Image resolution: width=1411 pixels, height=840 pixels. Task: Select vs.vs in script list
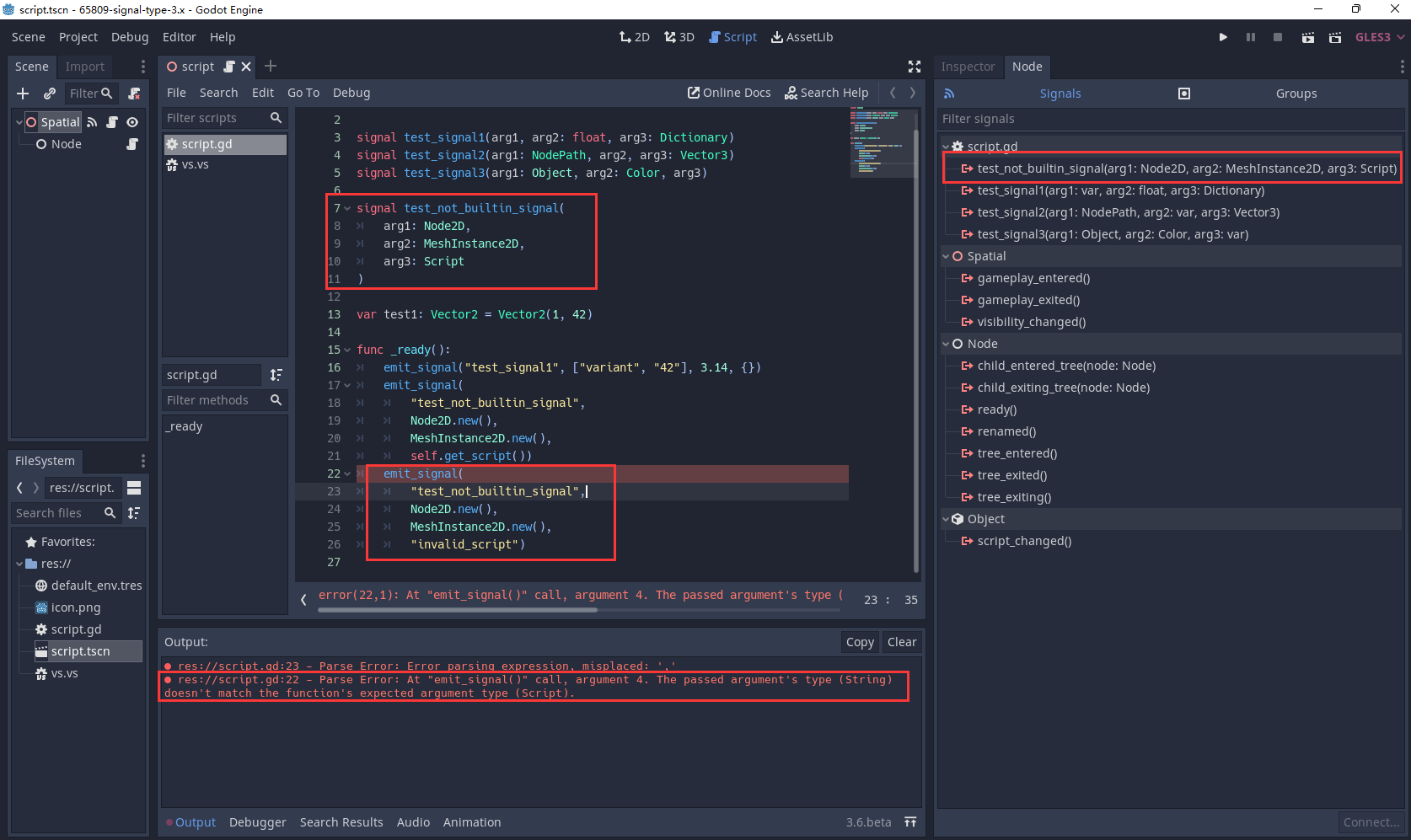click(224, 164)
